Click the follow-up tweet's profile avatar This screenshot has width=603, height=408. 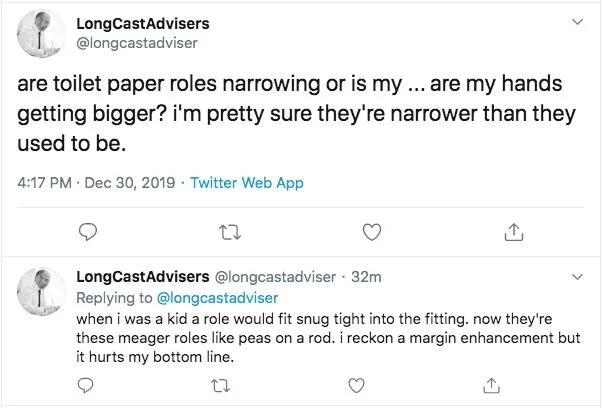(39, 289)
